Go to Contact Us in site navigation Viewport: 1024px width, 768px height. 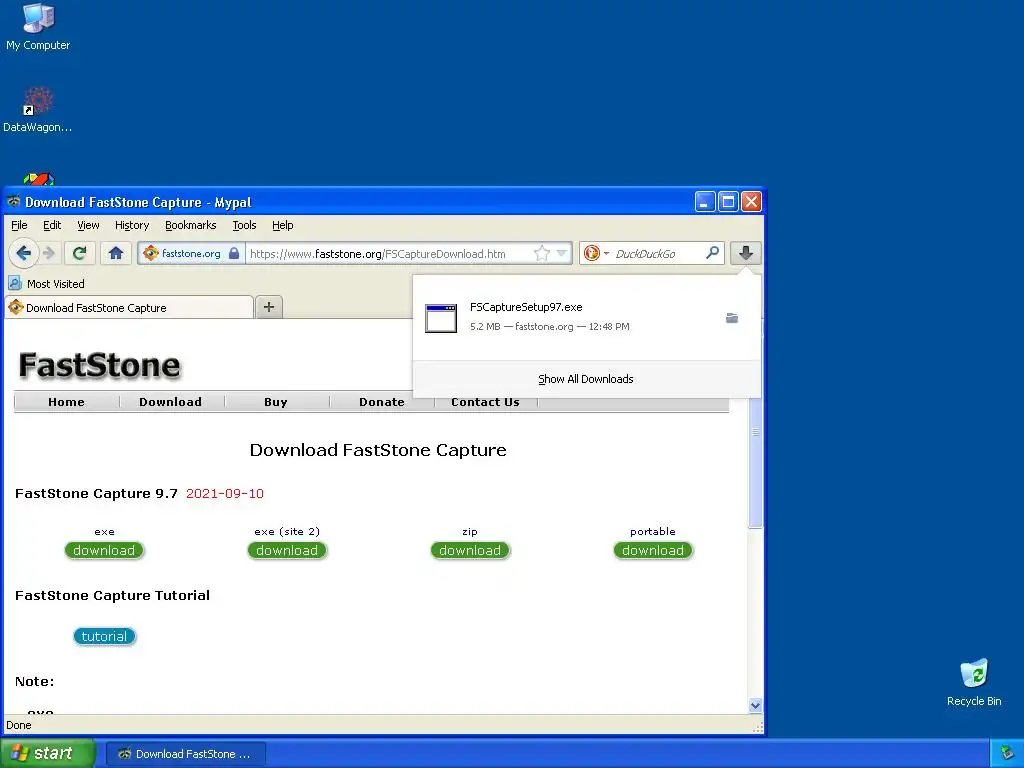(485, 402)
